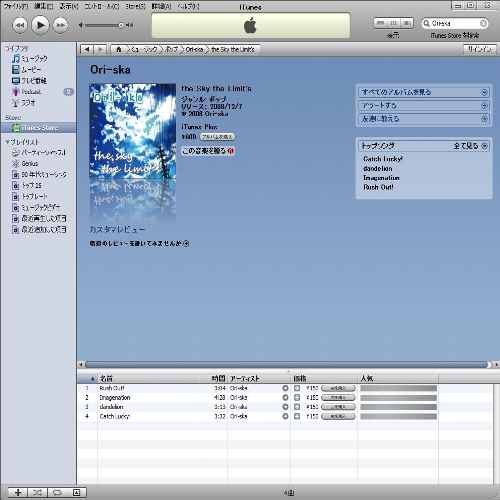This screenshot has width=500, height=500.
Task: Open the Store menu
Action: [135, 6]
